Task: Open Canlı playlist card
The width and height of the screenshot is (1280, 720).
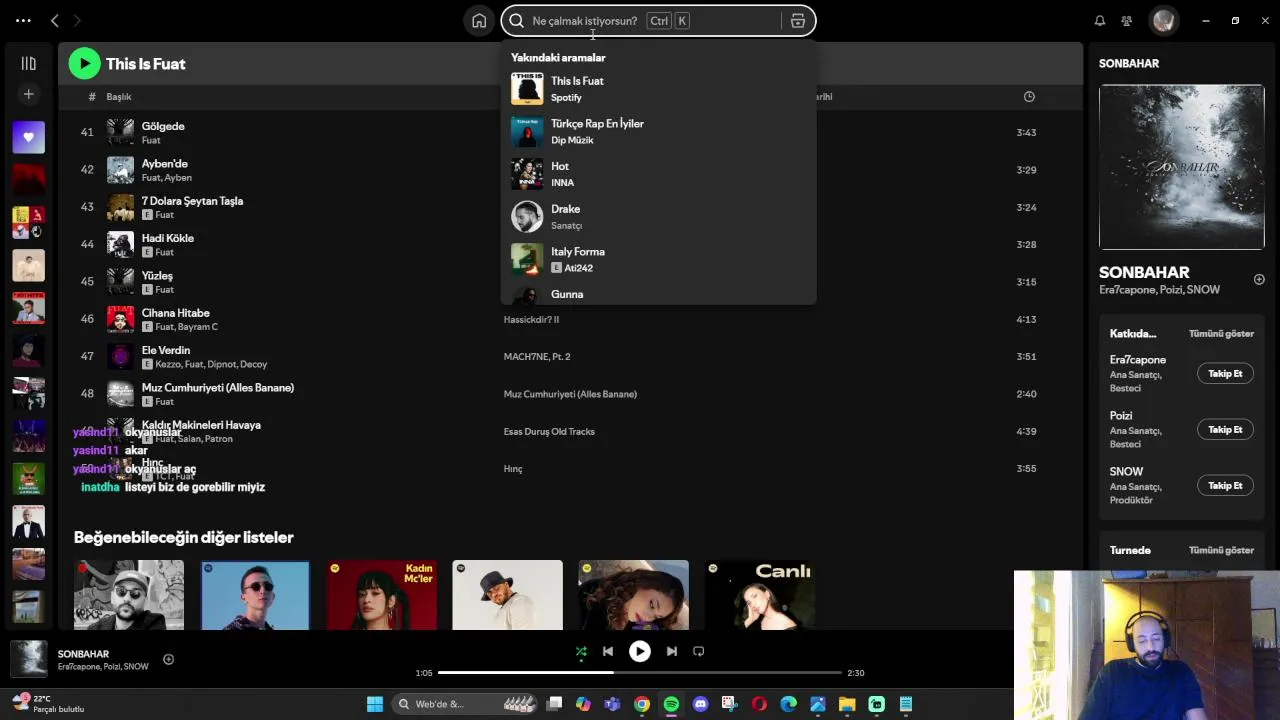Action: click(x=759, y=595)
